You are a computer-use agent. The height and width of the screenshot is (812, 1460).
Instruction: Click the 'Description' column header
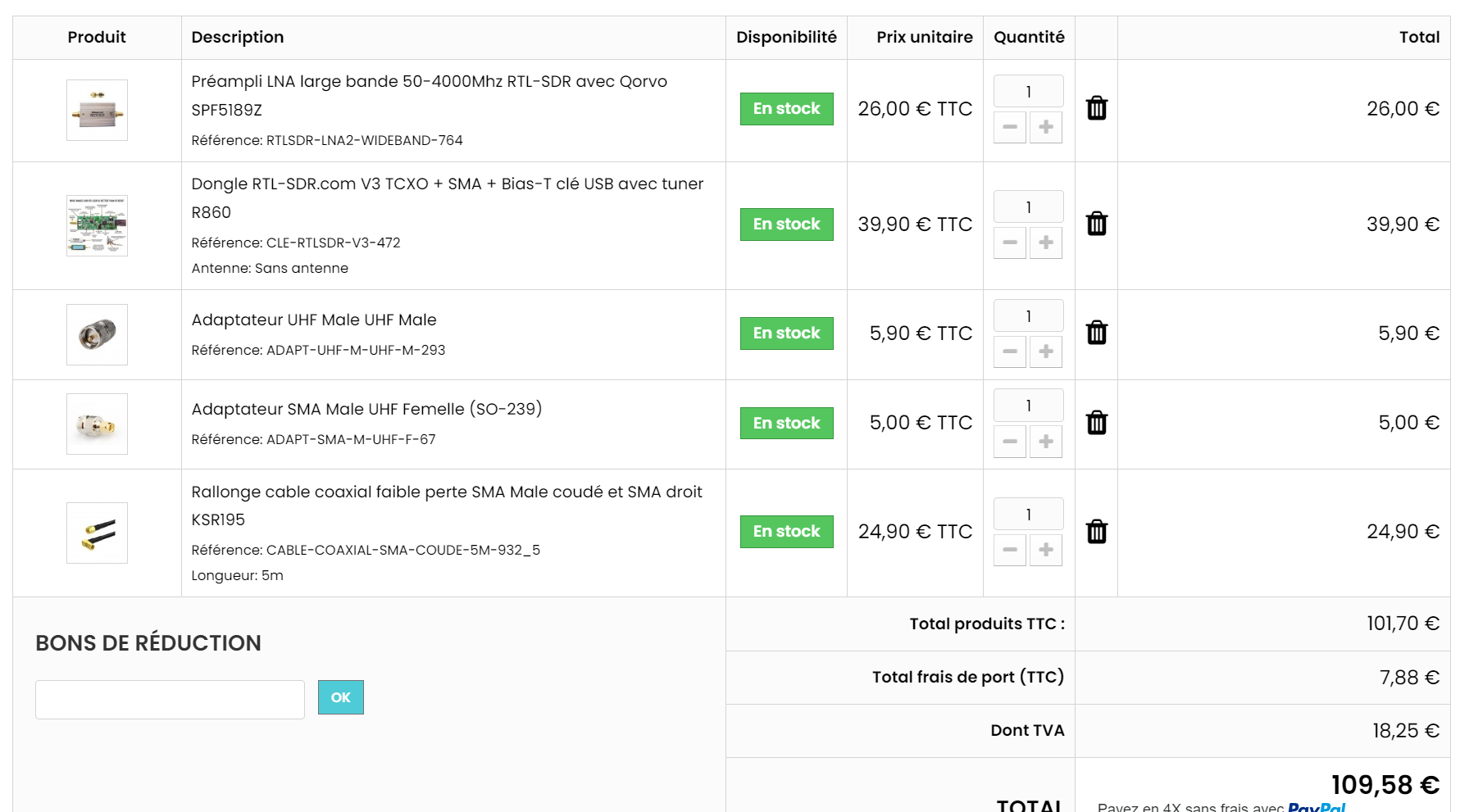click(x=238, y=37)
